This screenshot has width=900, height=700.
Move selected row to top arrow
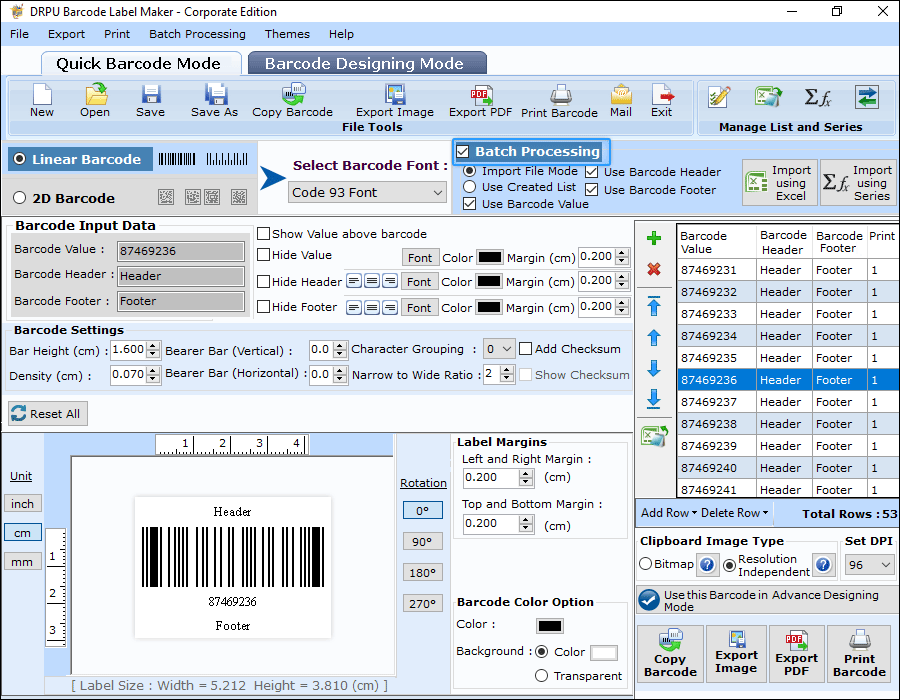point(654,306)
